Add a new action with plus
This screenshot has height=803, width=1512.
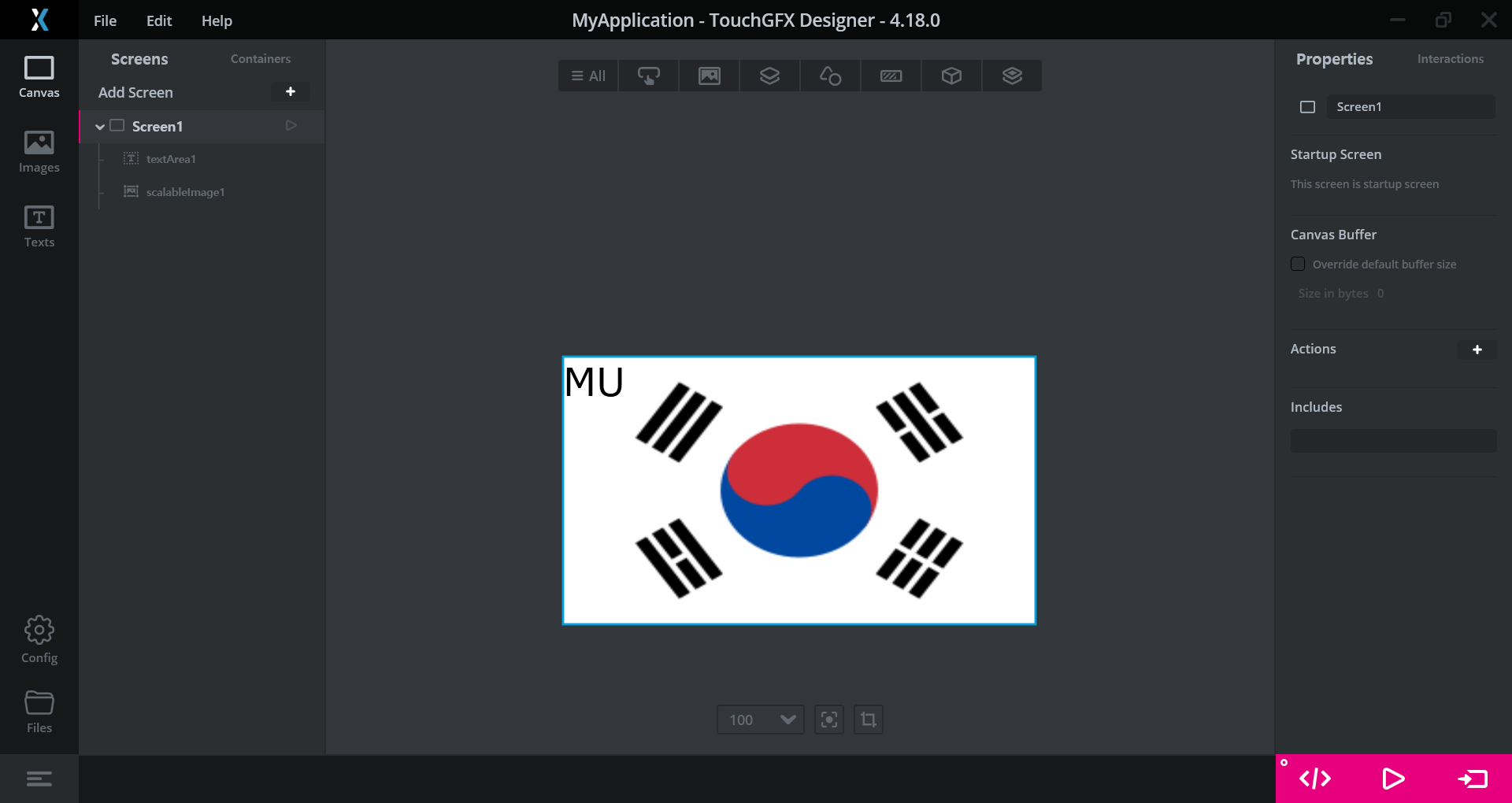coord(1477,350)
